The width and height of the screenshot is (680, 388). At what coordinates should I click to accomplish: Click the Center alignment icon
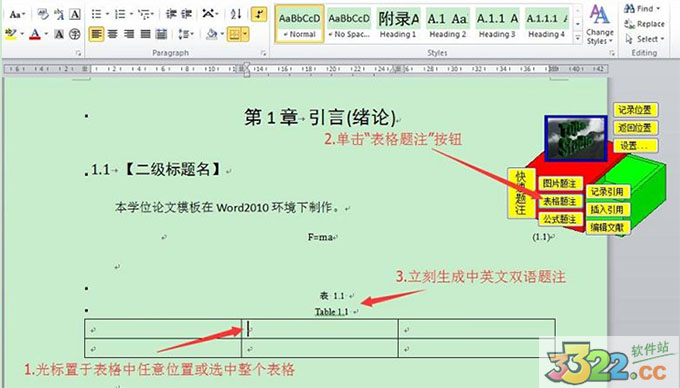point(113,34)
